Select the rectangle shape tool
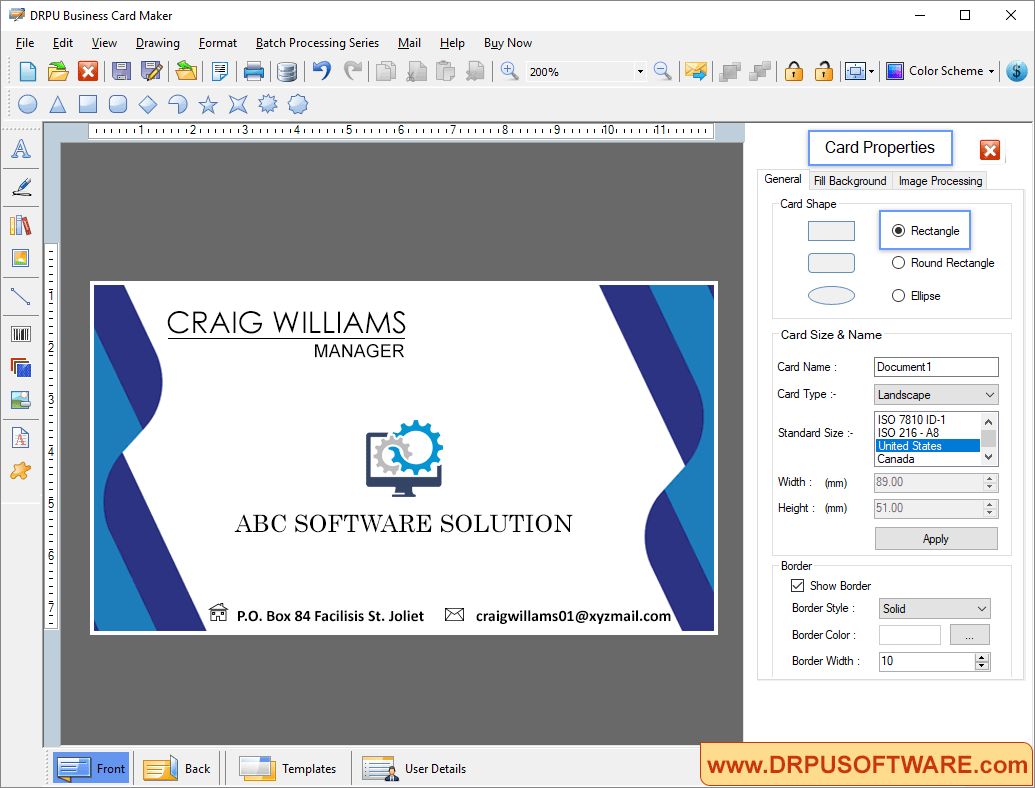This screenshot has height=788, width=1035. pyautogui.click(x=88, y=104)
